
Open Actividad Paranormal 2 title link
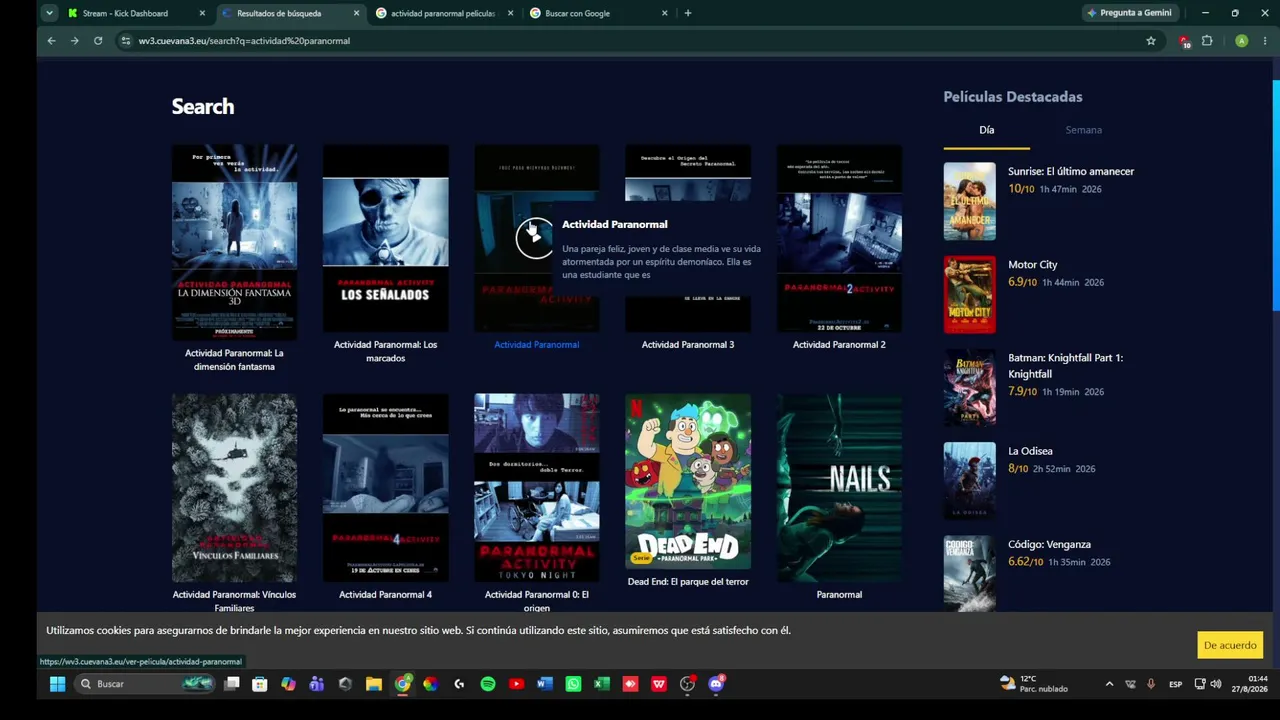point(839,345)
